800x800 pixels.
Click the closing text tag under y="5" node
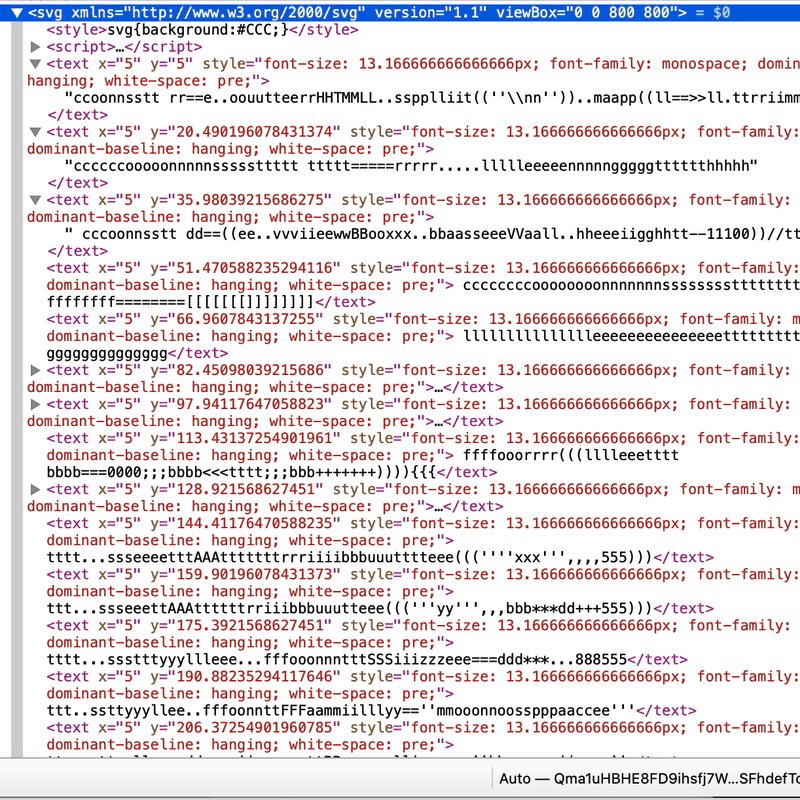point(78,115)
